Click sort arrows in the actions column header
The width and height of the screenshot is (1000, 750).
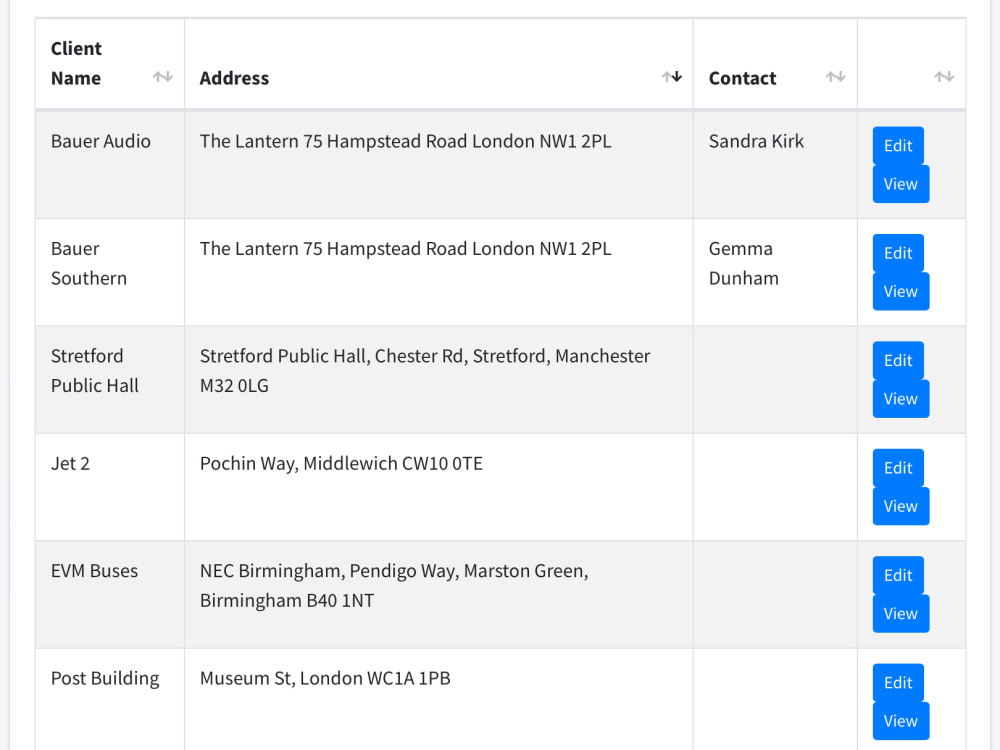coord(944,77)
